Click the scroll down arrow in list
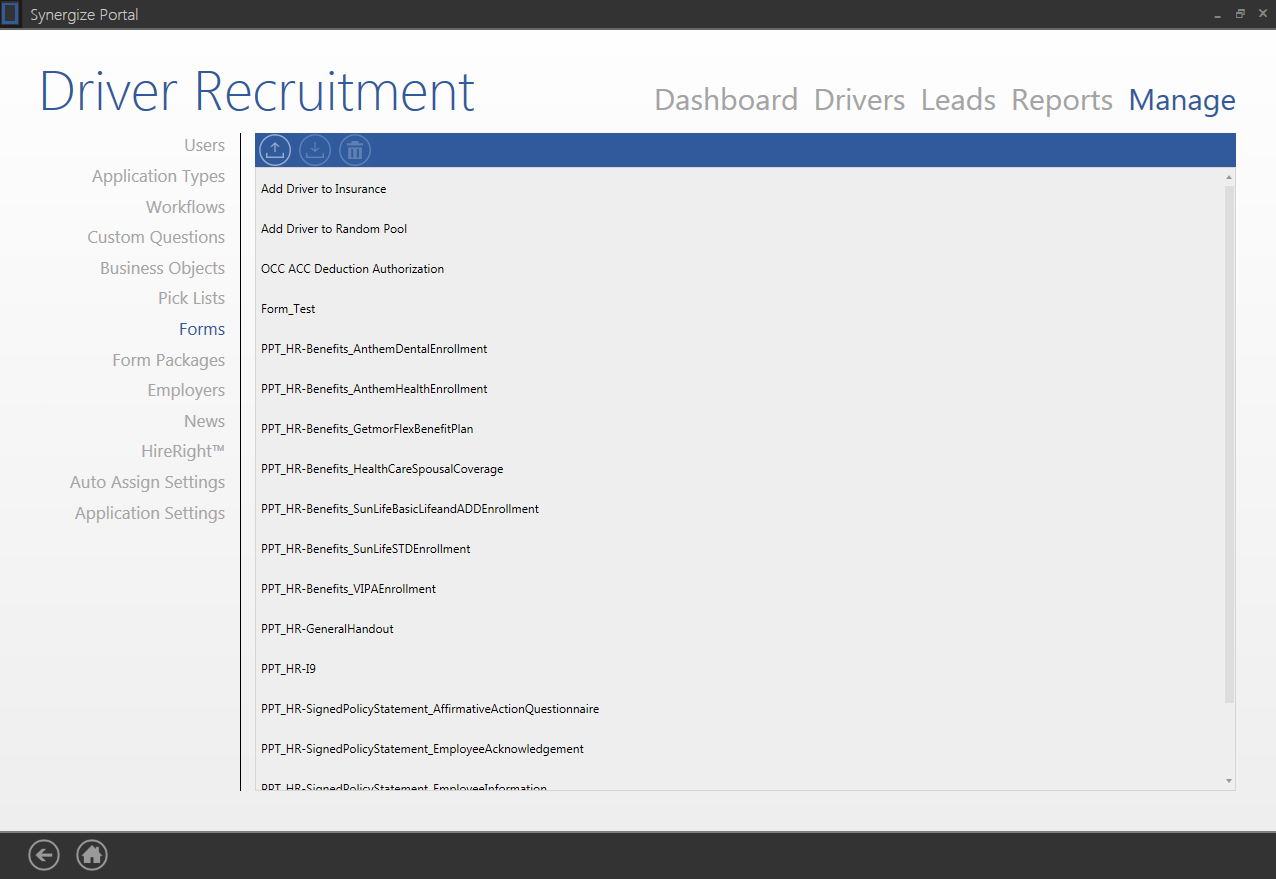 pyautogui.click(x=1229, y=781)
